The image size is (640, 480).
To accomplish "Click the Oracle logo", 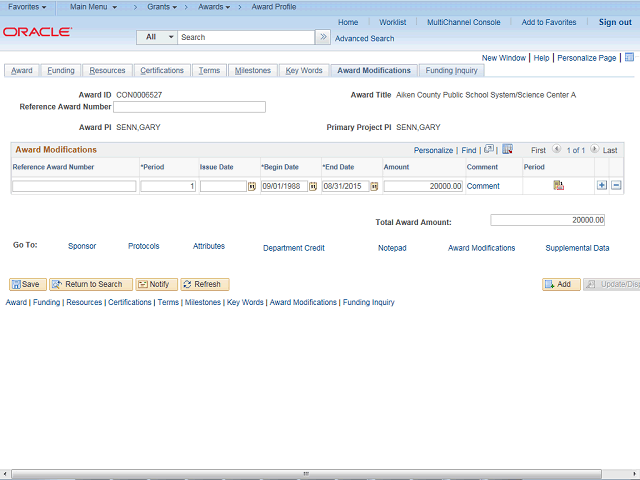I will click(x=38, y=32).
